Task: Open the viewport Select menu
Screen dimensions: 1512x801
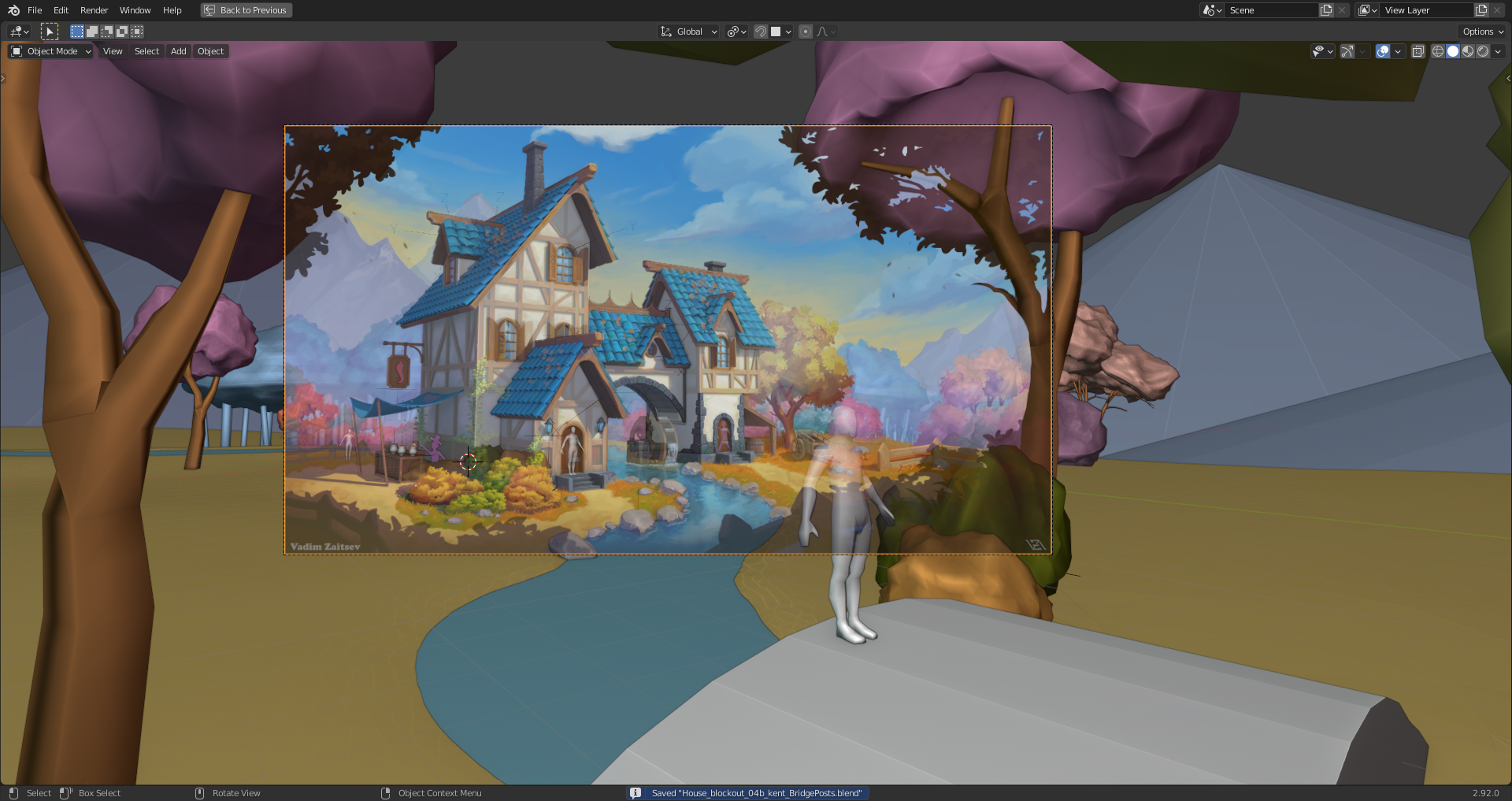Action: point(146,51)
